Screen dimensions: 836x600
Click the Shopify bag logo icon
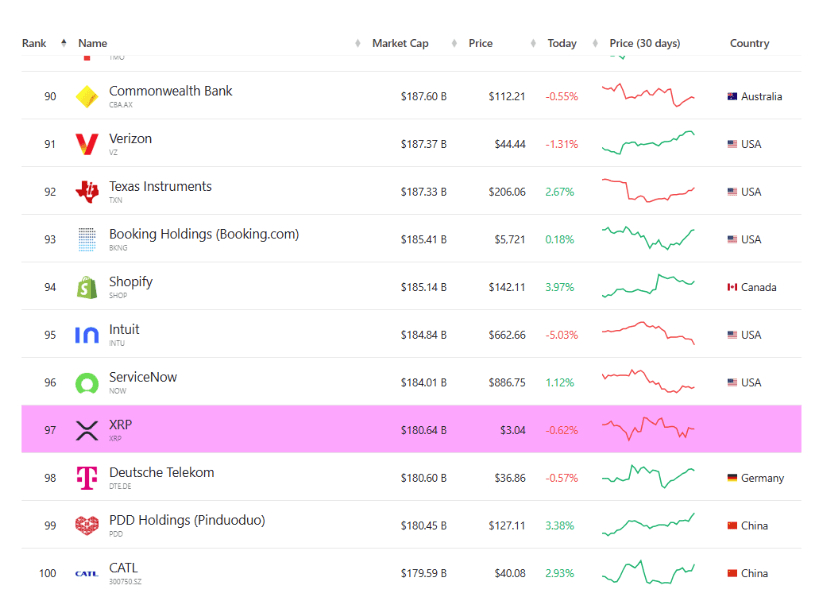(87, 287)
